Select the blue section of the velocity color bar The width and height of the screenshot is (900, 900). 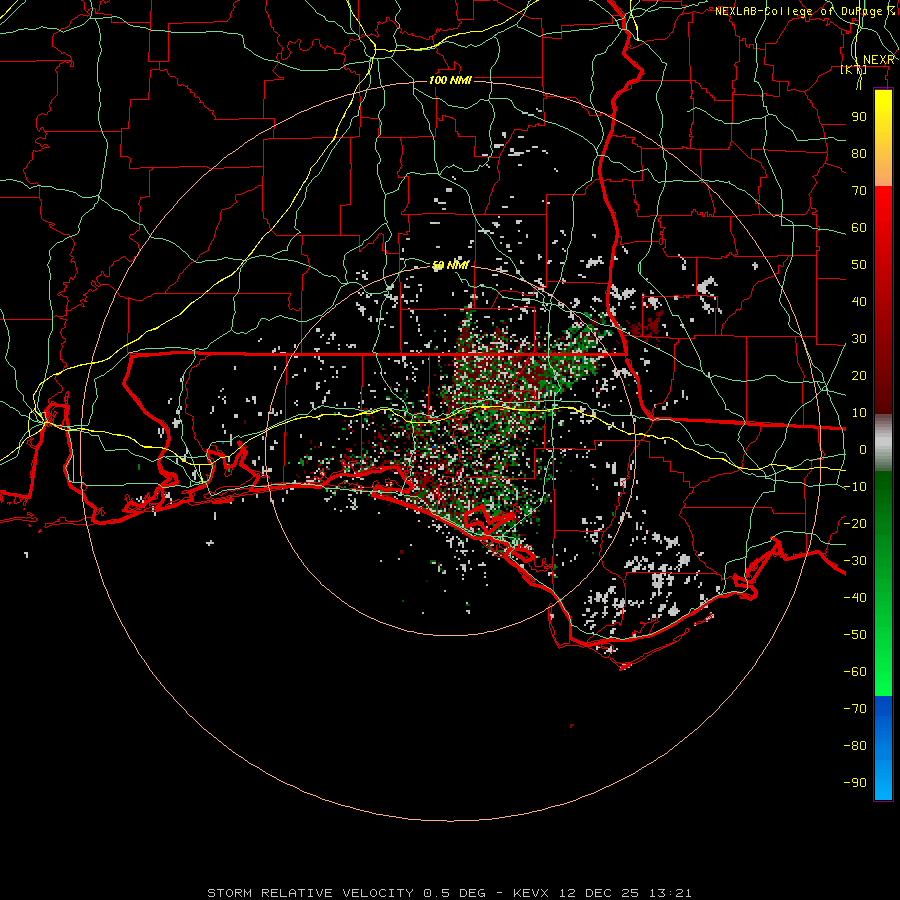pyautogui.click(x=883, y=747)
